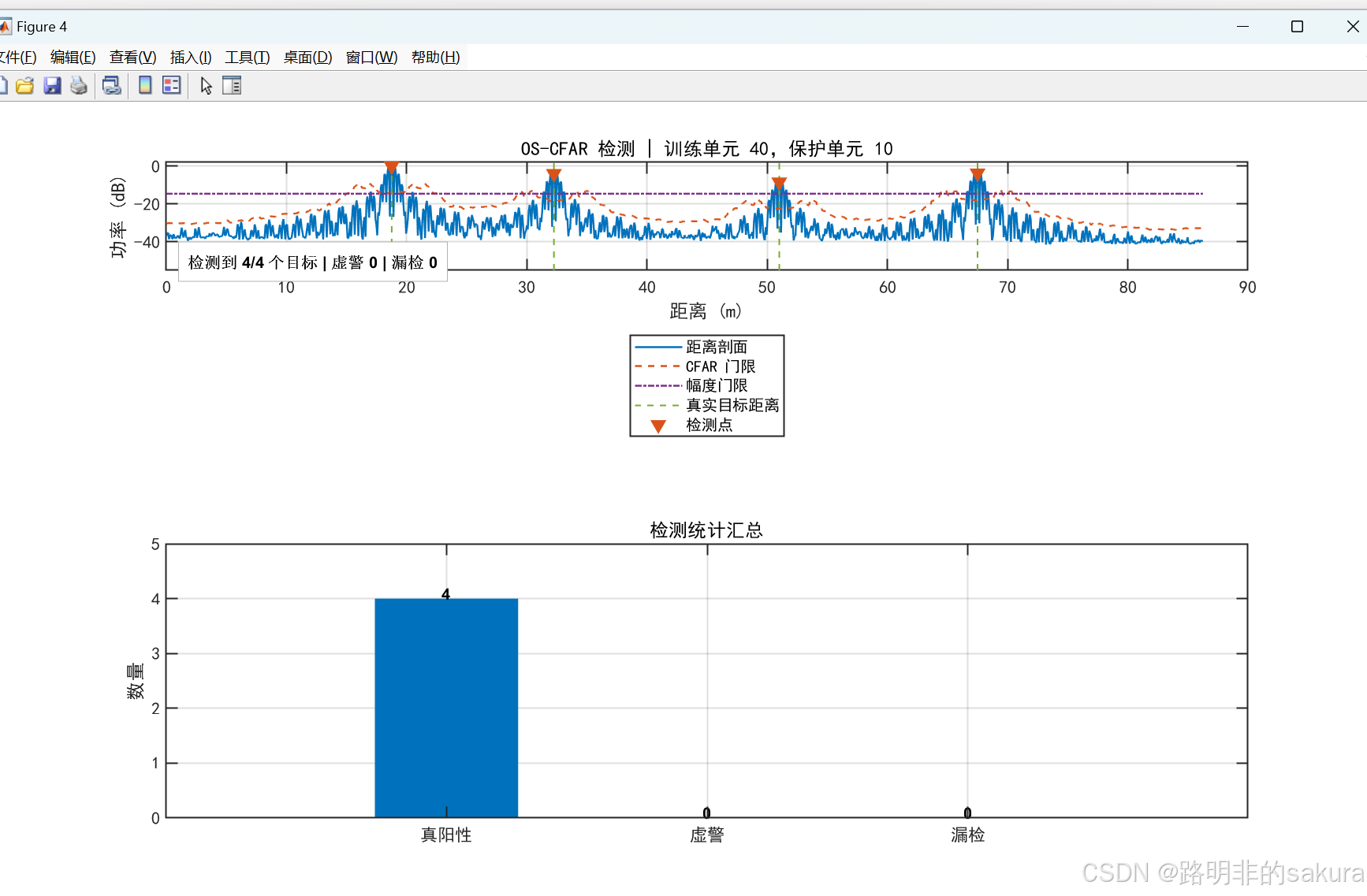Select the 检测点 entry in the legend
1367x896 pixels.
click(x=706, y=426)
